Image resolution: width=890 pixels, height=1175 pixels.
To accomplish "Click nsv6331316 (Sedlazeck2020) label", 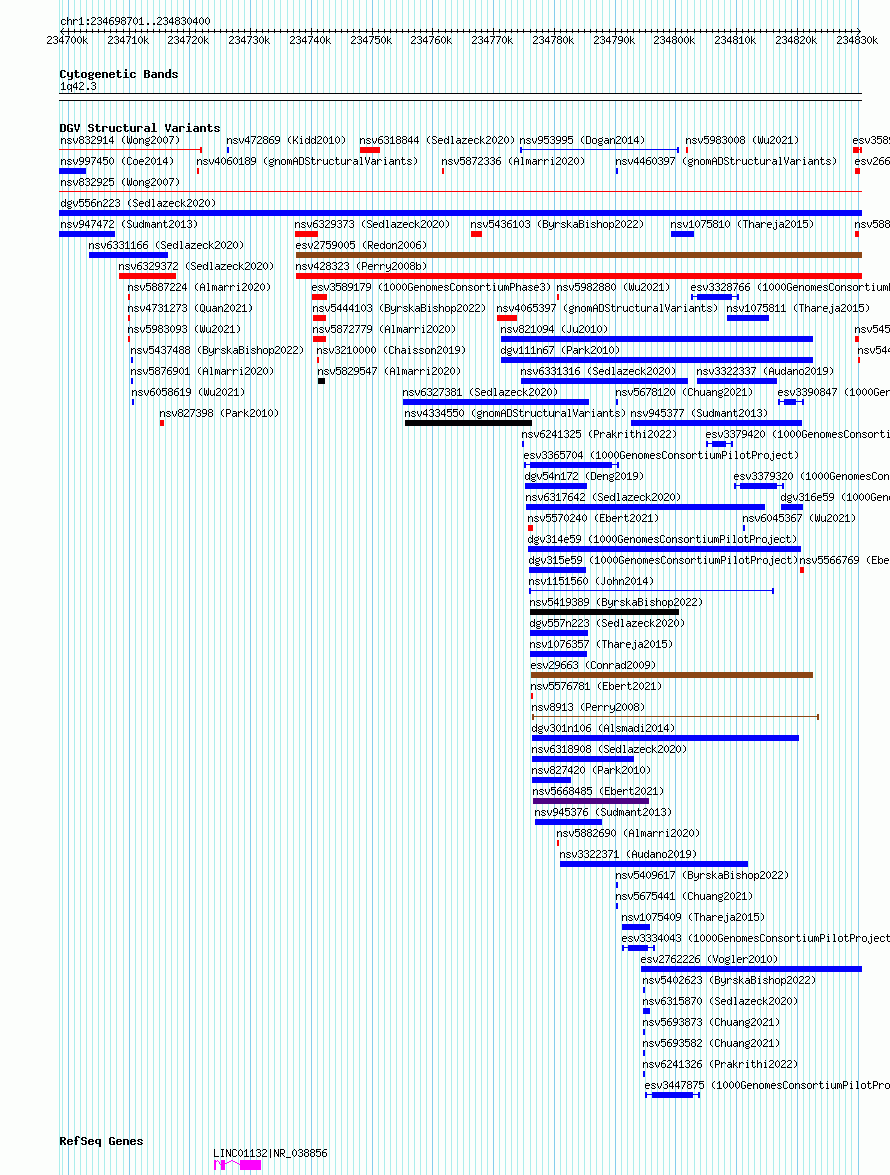I will click(x=598, y=371).
